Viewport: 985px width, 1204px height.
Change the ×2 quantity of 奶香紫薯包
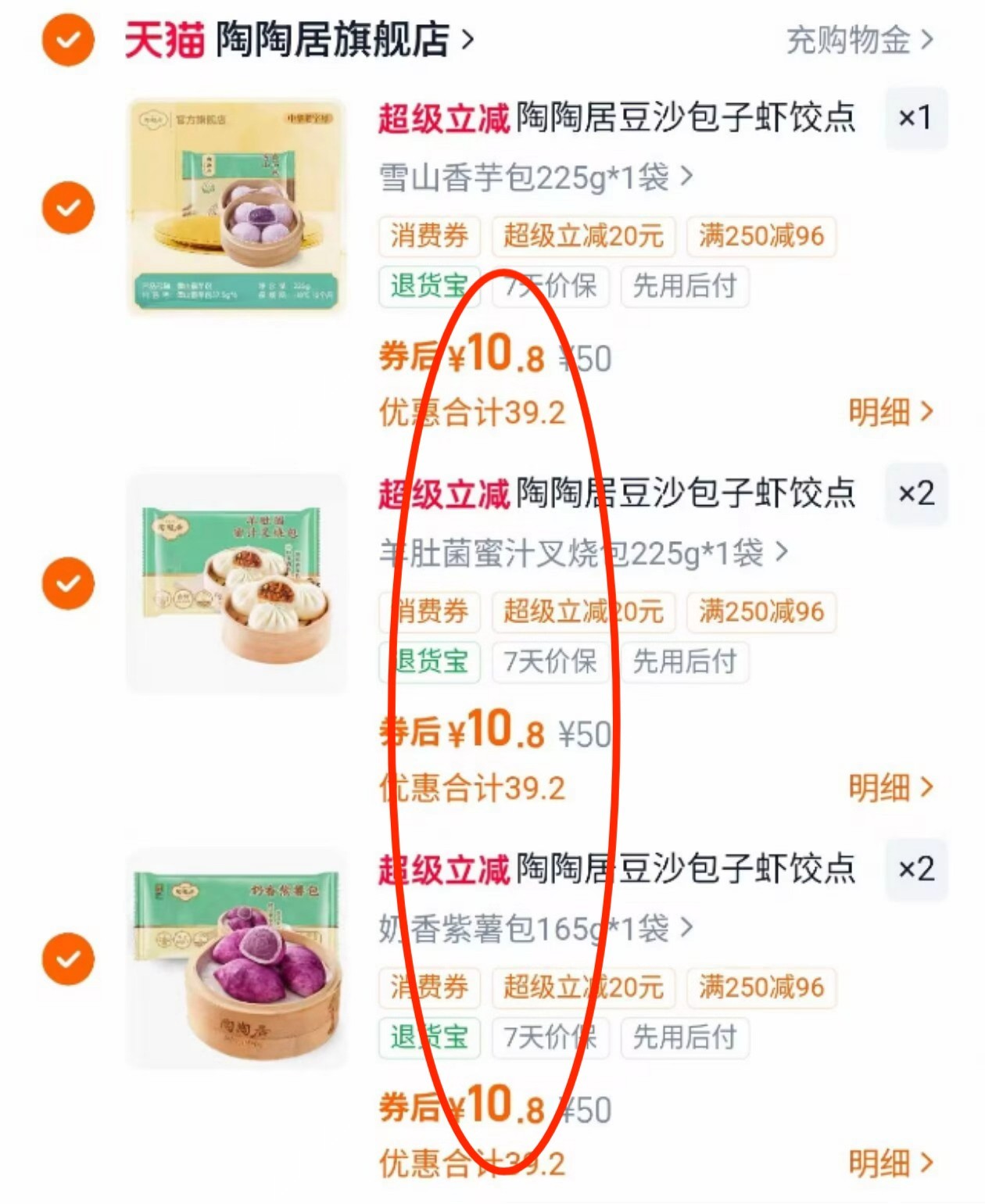(x=916, y=869)
